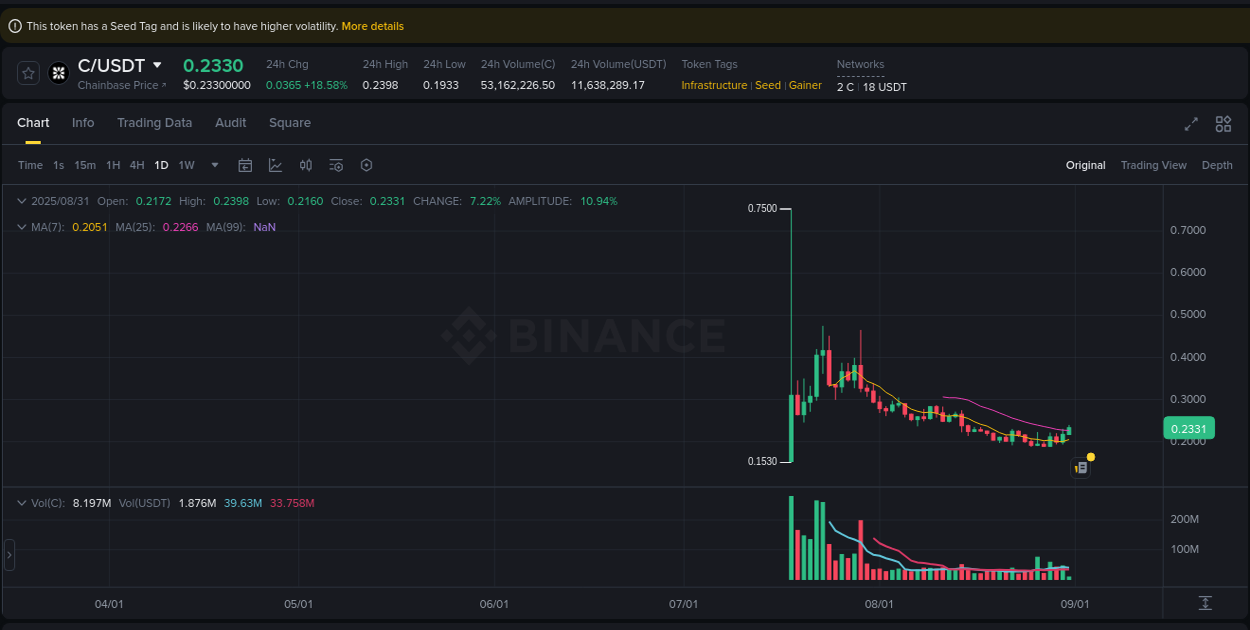1250x630 pixels.
Task: Toggle the favorite star for C/USDT
Action: [x=27, y=73]
